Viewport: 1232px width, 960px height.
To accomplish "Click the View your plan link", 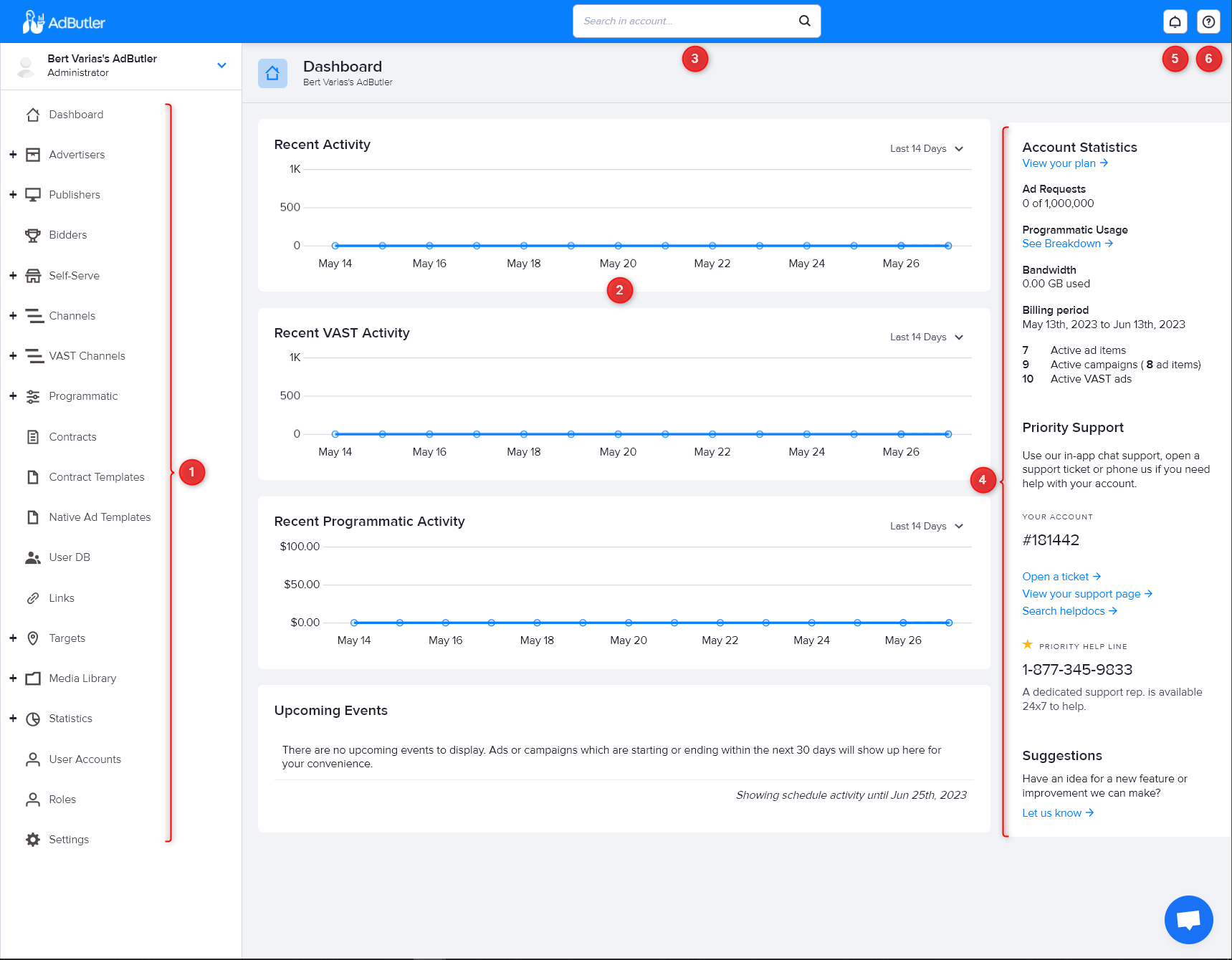I will coord(1059,163).
